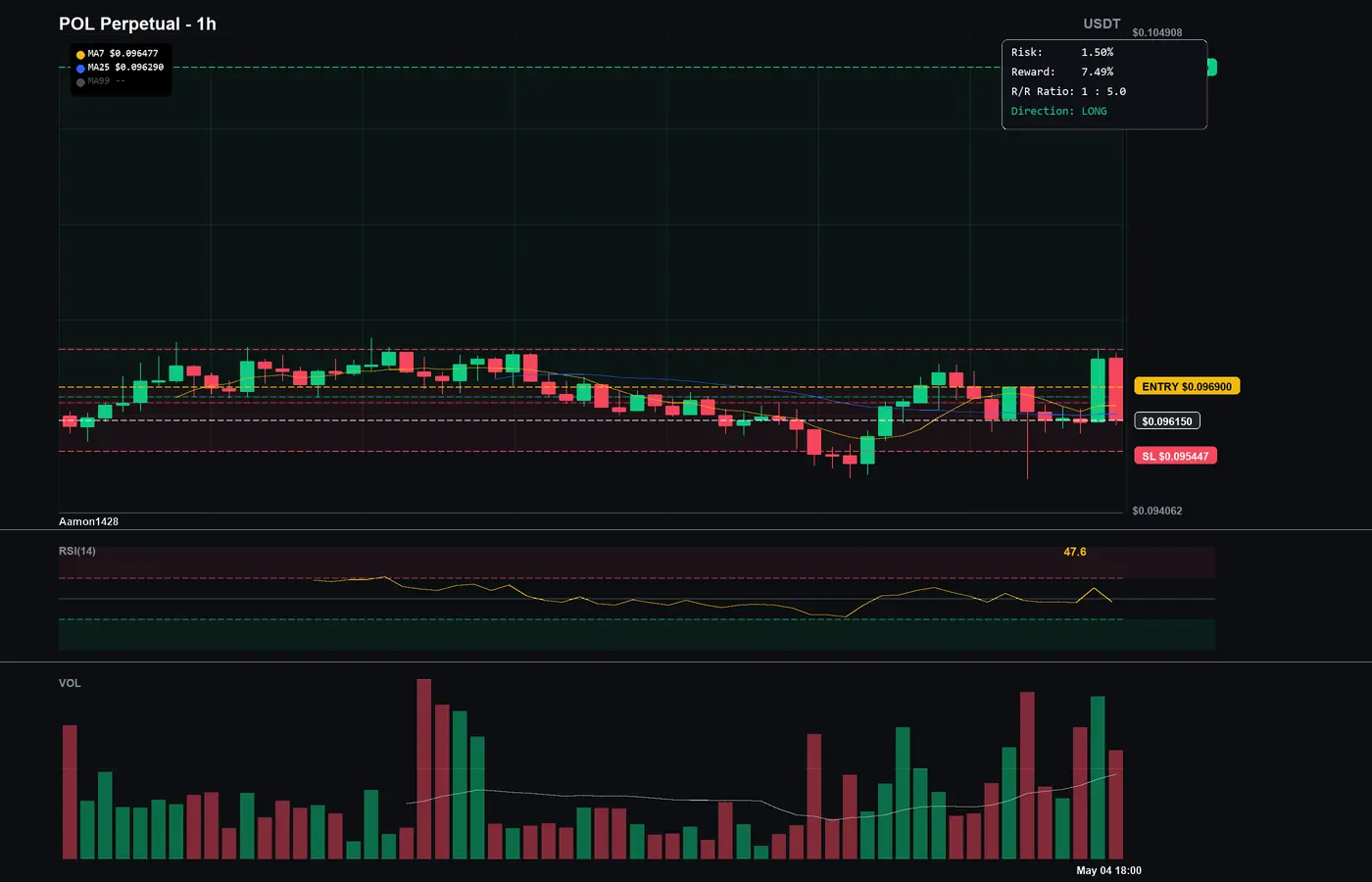Viewport: 1372px width, 882px height.
Task: Click the $0.104908 top price axis value
Action: click(x=1156, y=32)
